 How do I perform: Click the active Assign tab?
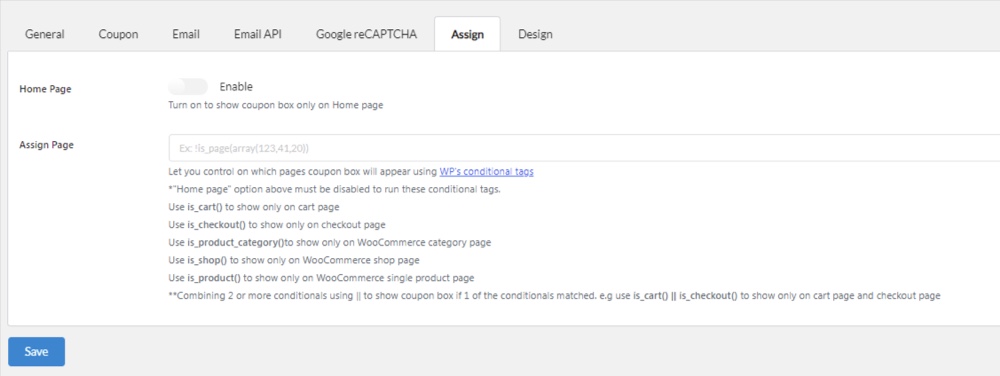(x=467, y=34)
